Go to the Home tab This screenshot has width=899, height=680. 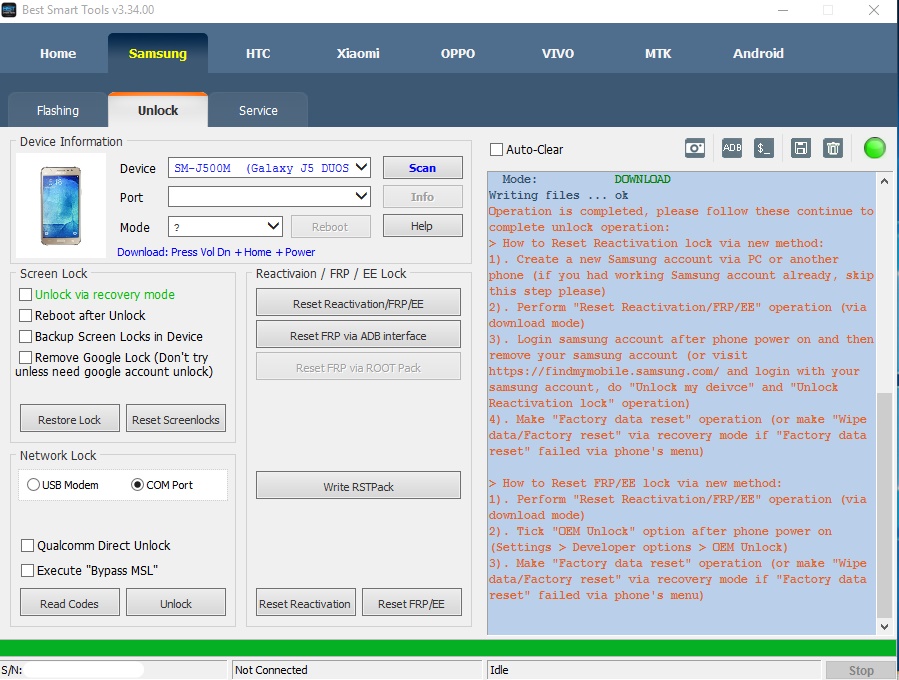click(x=58, y=53)
